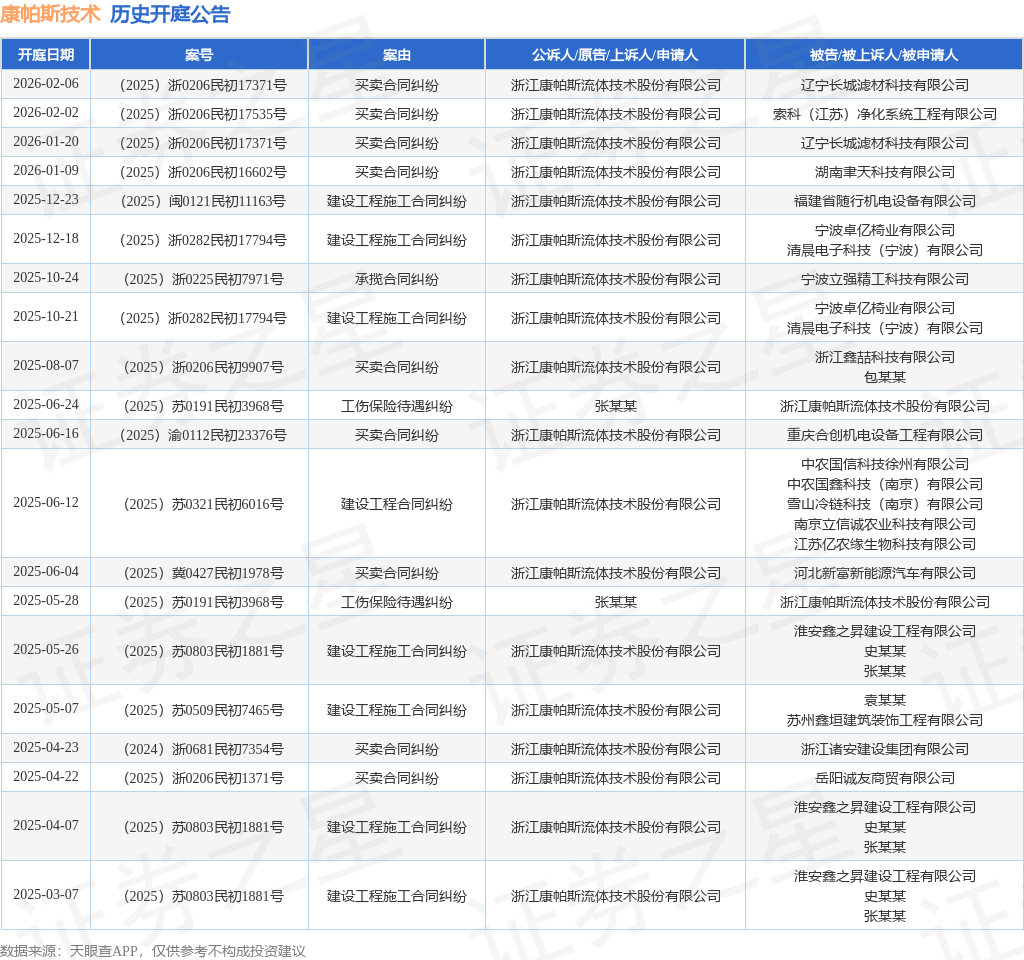Click case number (2025)冀0427民初1978号
This screenshot has width=1024, height=960.
[x=203, y=573]
